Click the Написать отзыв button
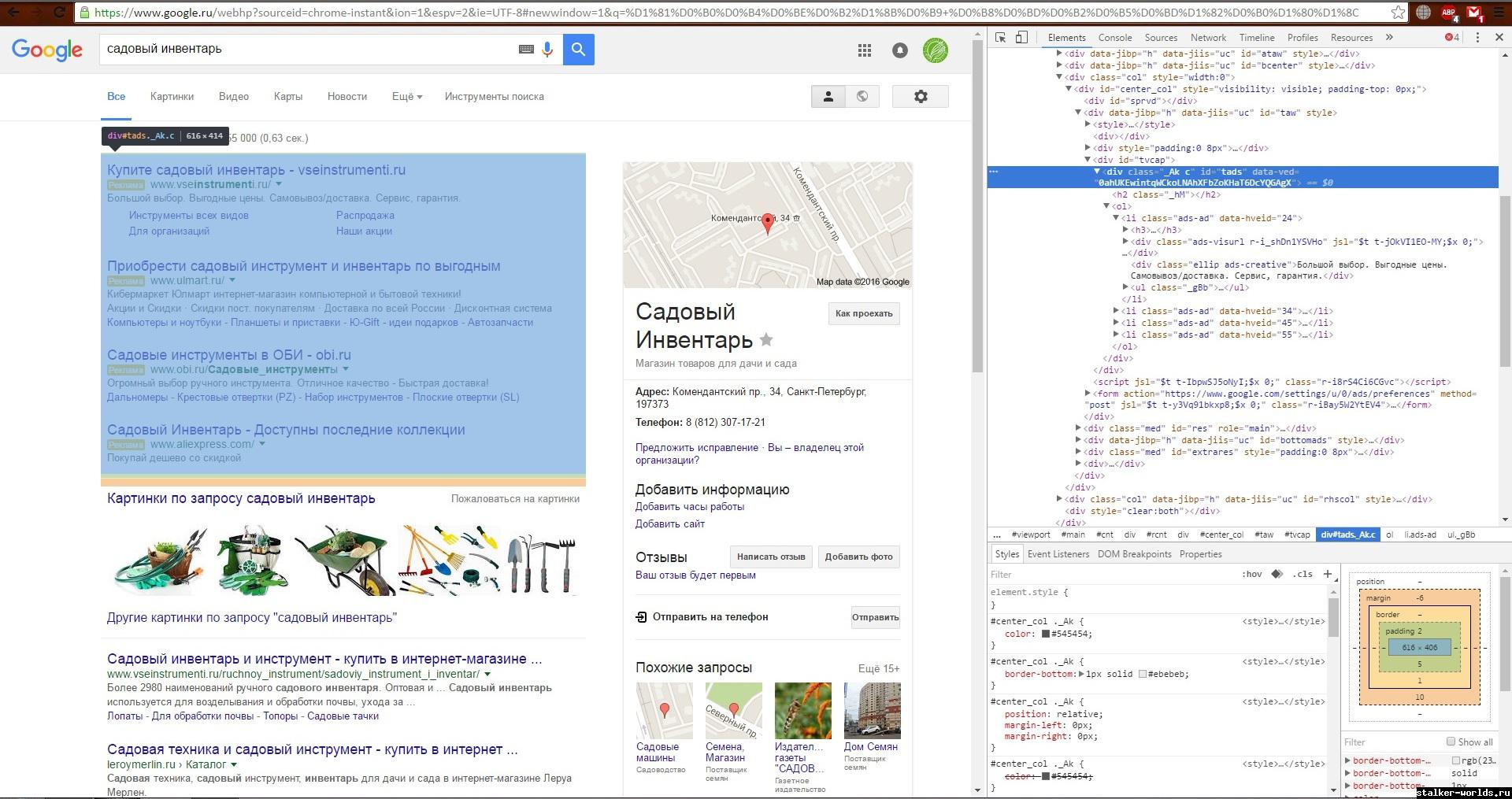1512x799 pixels. (771, 557)
